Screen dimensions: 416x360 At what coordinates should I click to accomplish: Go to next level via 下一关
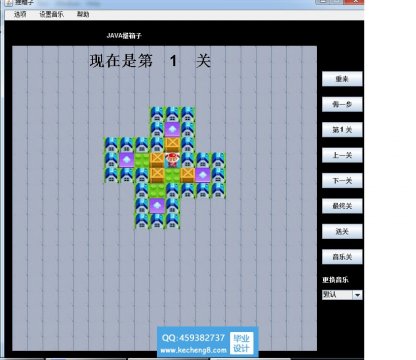click(342, 181)
